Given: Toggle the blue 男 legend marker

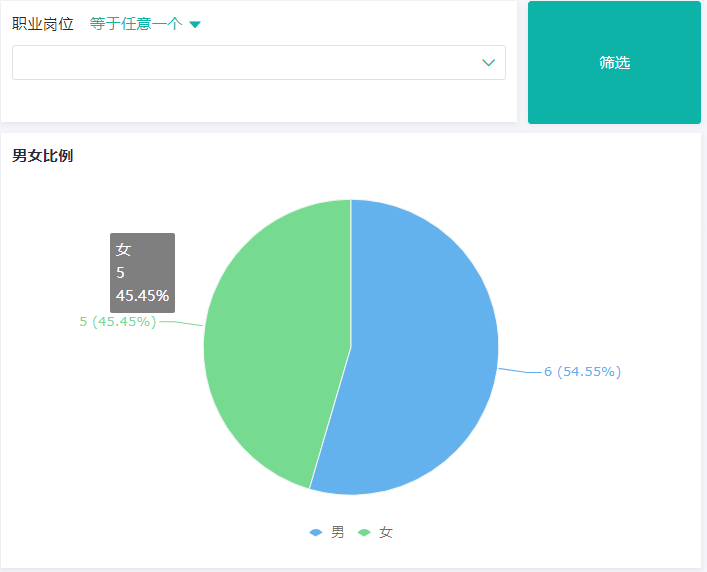Looking at the screenshot, I should point(316,533).
